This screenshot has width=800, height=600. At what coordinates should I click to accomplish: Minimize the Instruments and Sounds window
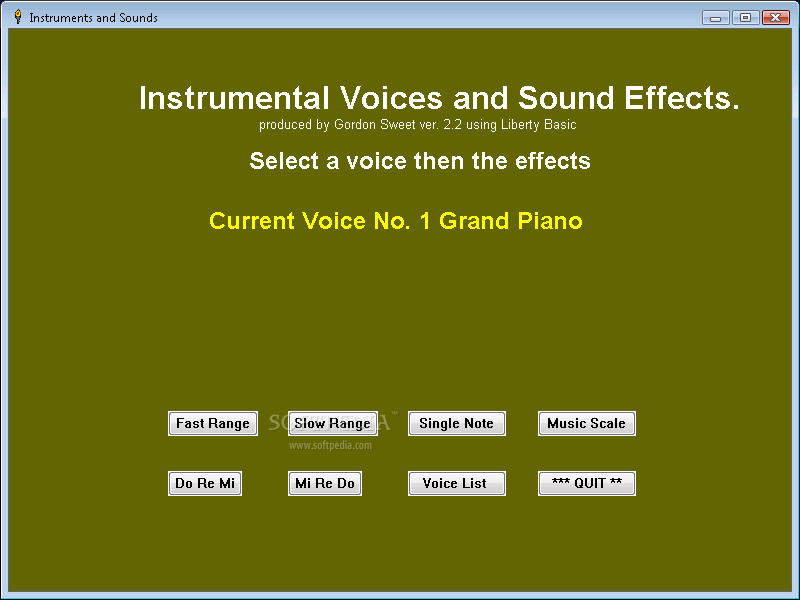point(715,17)
